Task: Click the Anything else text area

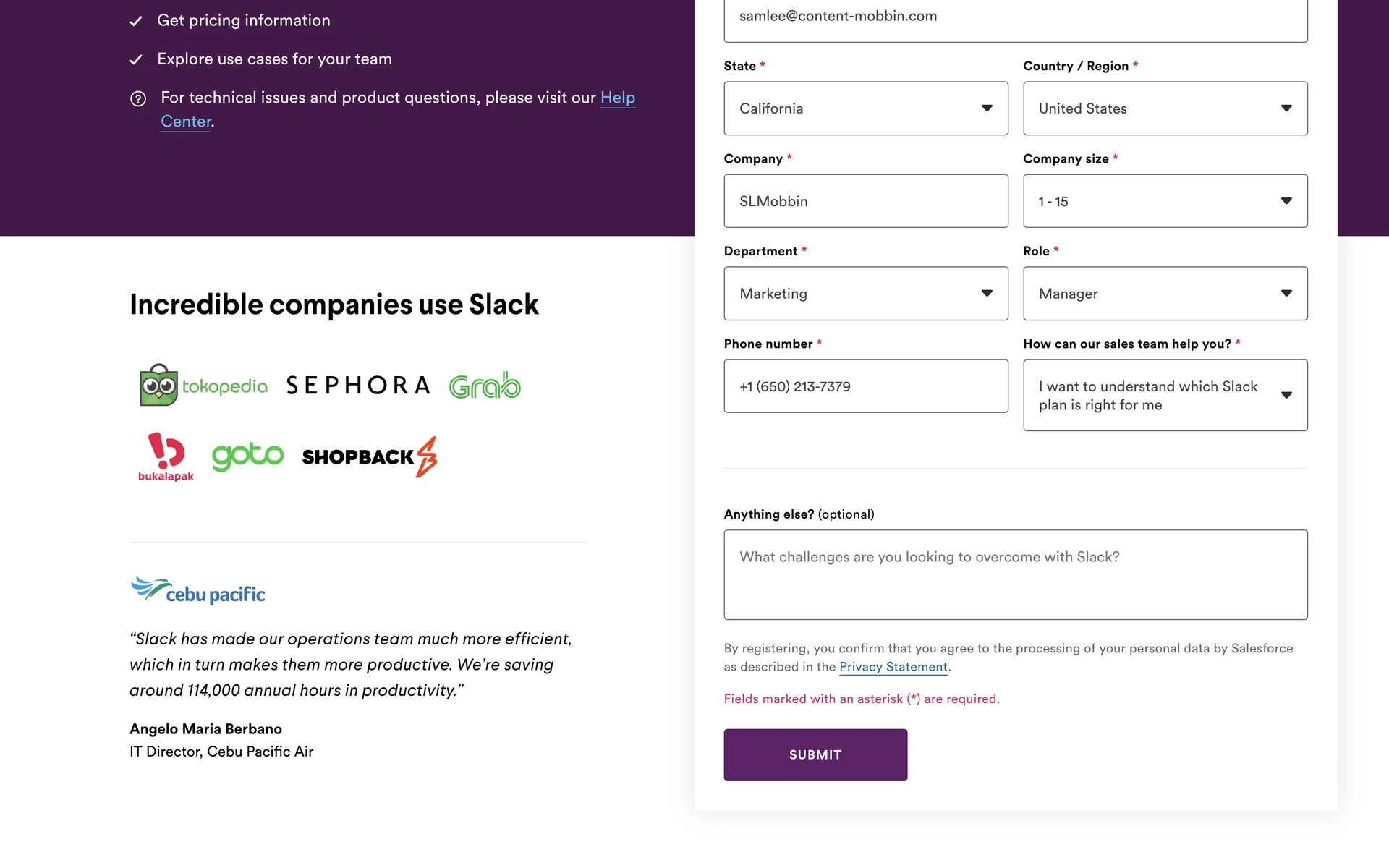Action: 1015,574
